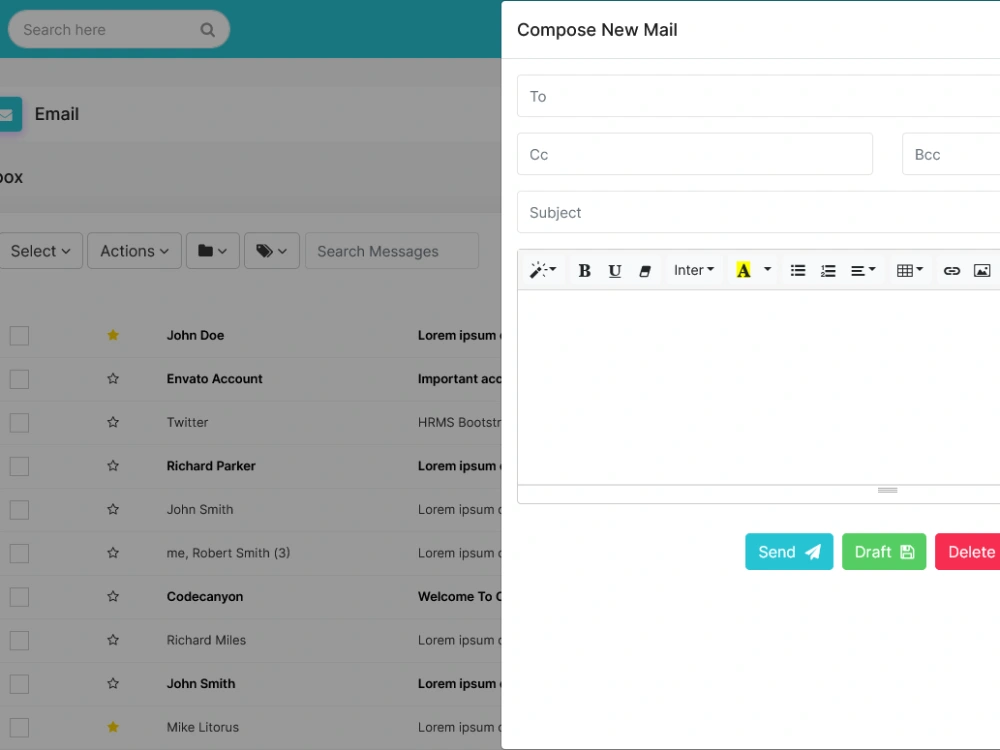1000x750 pixels.
Task: Open the Richard Miles sender name
Action: [206, 640]
